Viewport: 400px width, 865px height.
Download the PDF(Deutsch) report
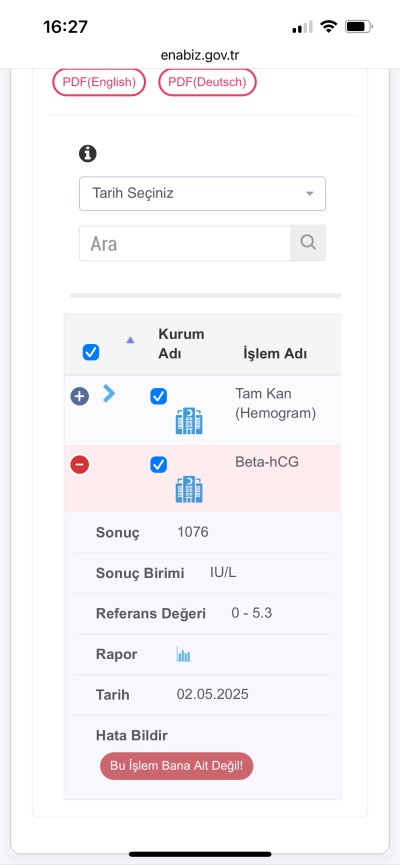(x=207, y=82)
